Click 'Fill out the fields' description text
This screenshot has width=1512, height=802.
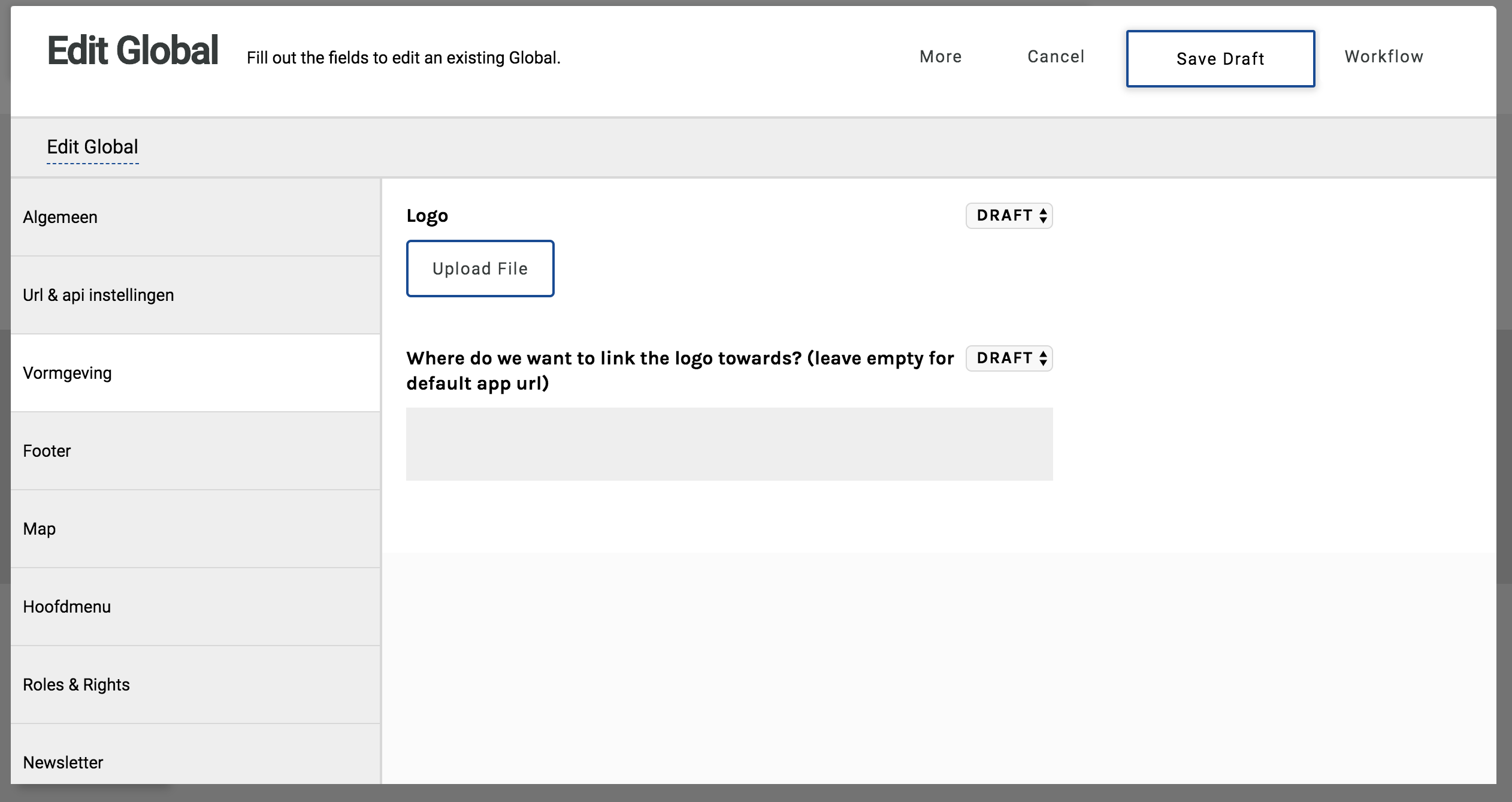404,58
